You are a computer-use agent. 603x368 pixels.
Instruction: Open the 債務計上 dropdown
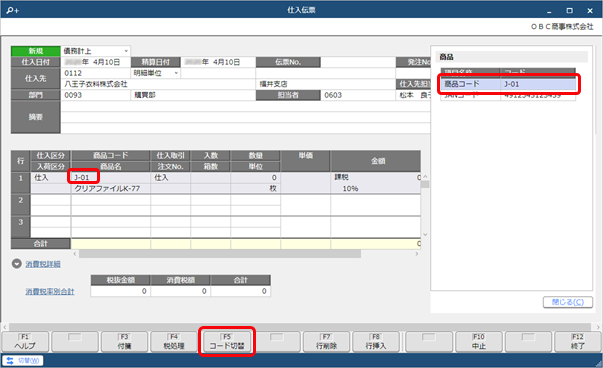coord(126,51)
